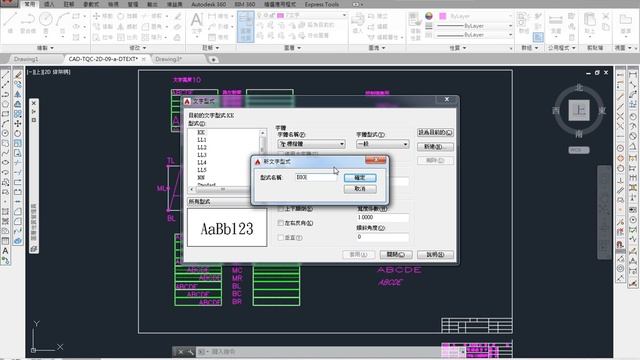Switch to the Home ribbon tab
Screen dimensions: 640x360
[29, 4]
